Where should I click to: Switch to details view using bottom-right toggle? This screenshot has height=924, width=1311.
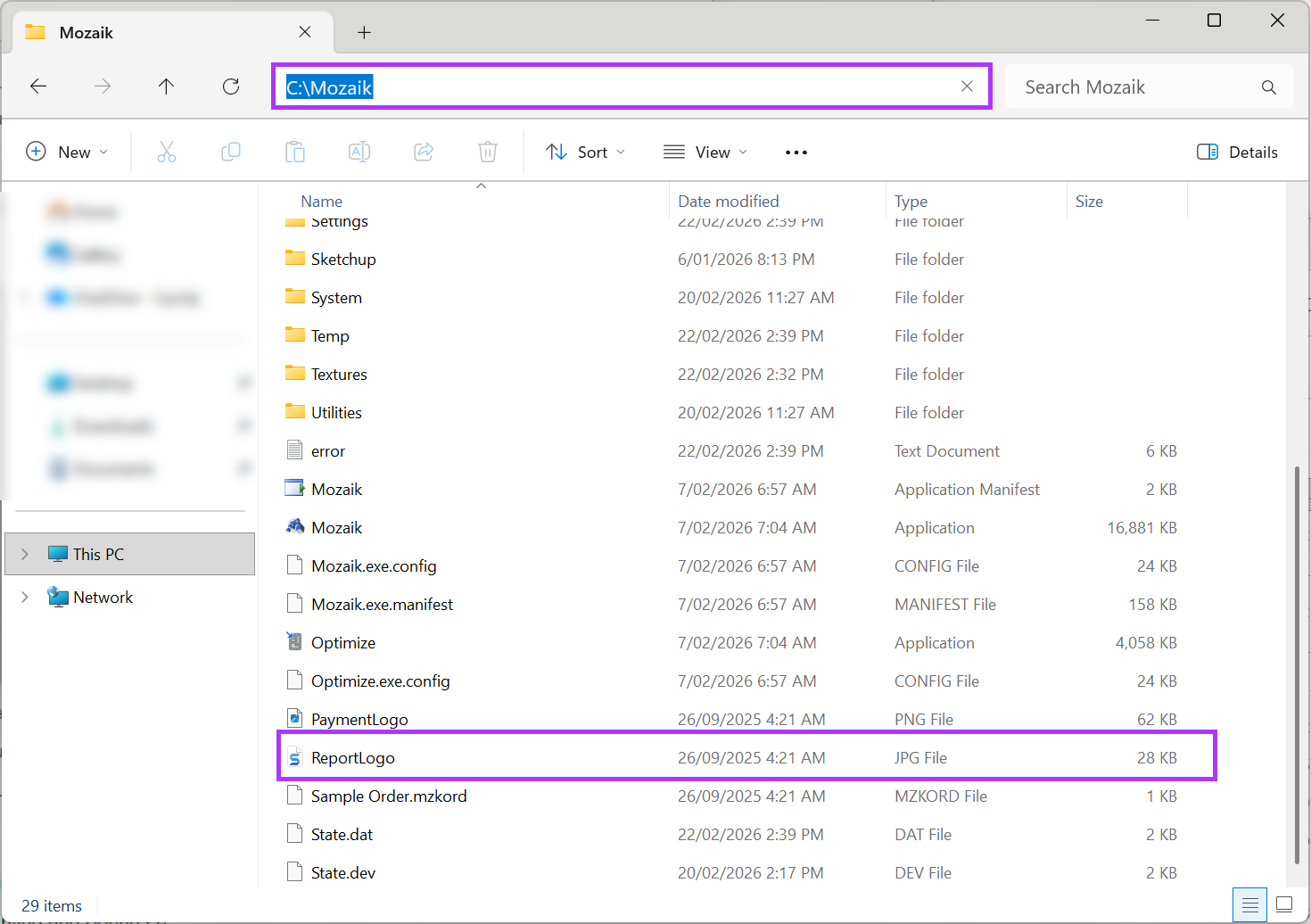click(x=1249, y=904)
